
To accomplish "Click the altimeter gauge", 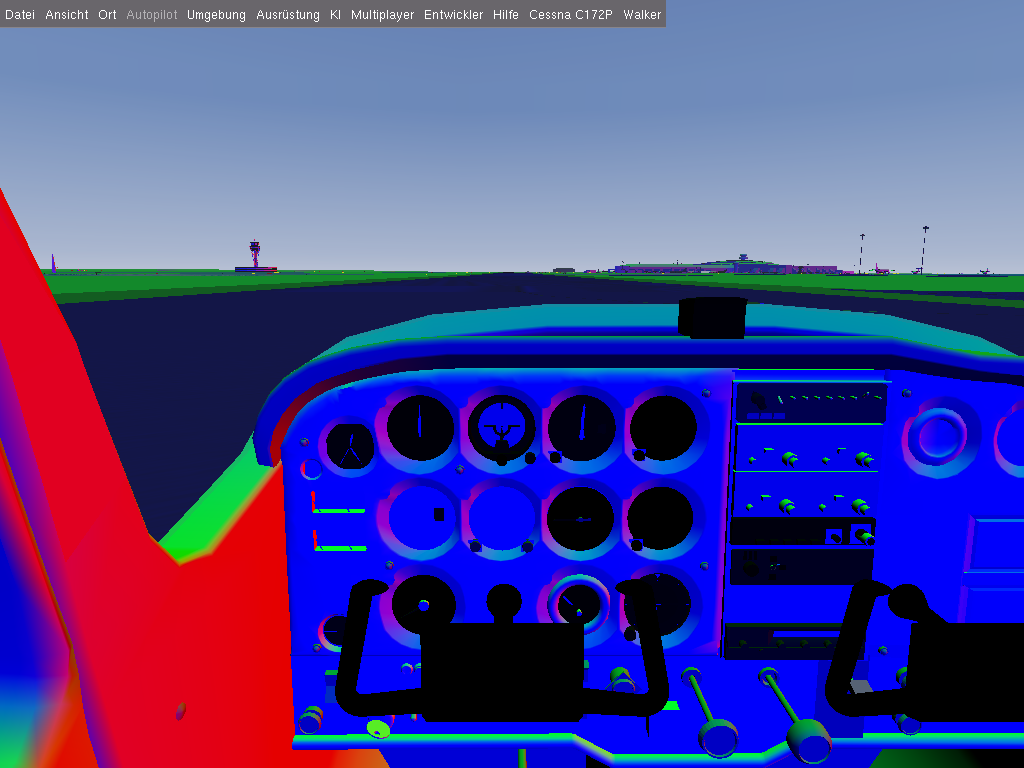I will (581, 426).
